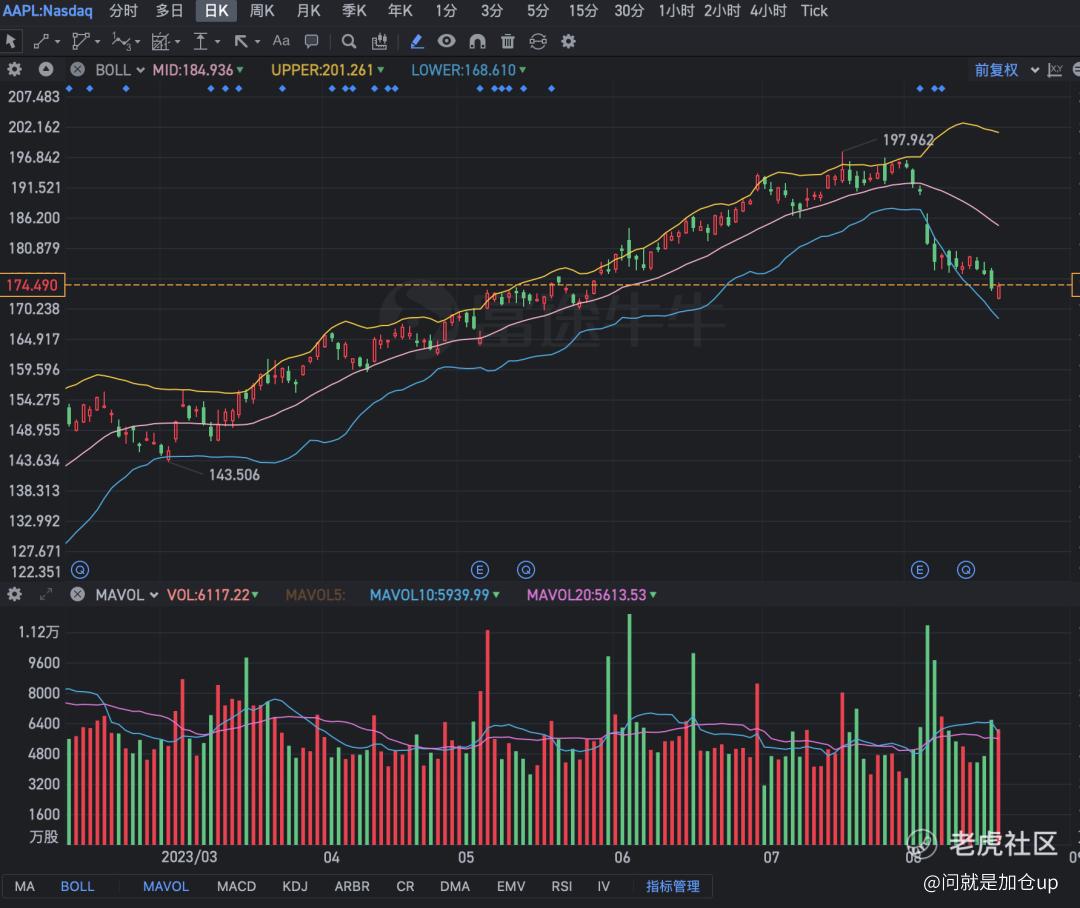The width and height of the screenshot is (1080, 908).
Task: Toggle drawings visibility eye icon
Action: pos(446,41)
